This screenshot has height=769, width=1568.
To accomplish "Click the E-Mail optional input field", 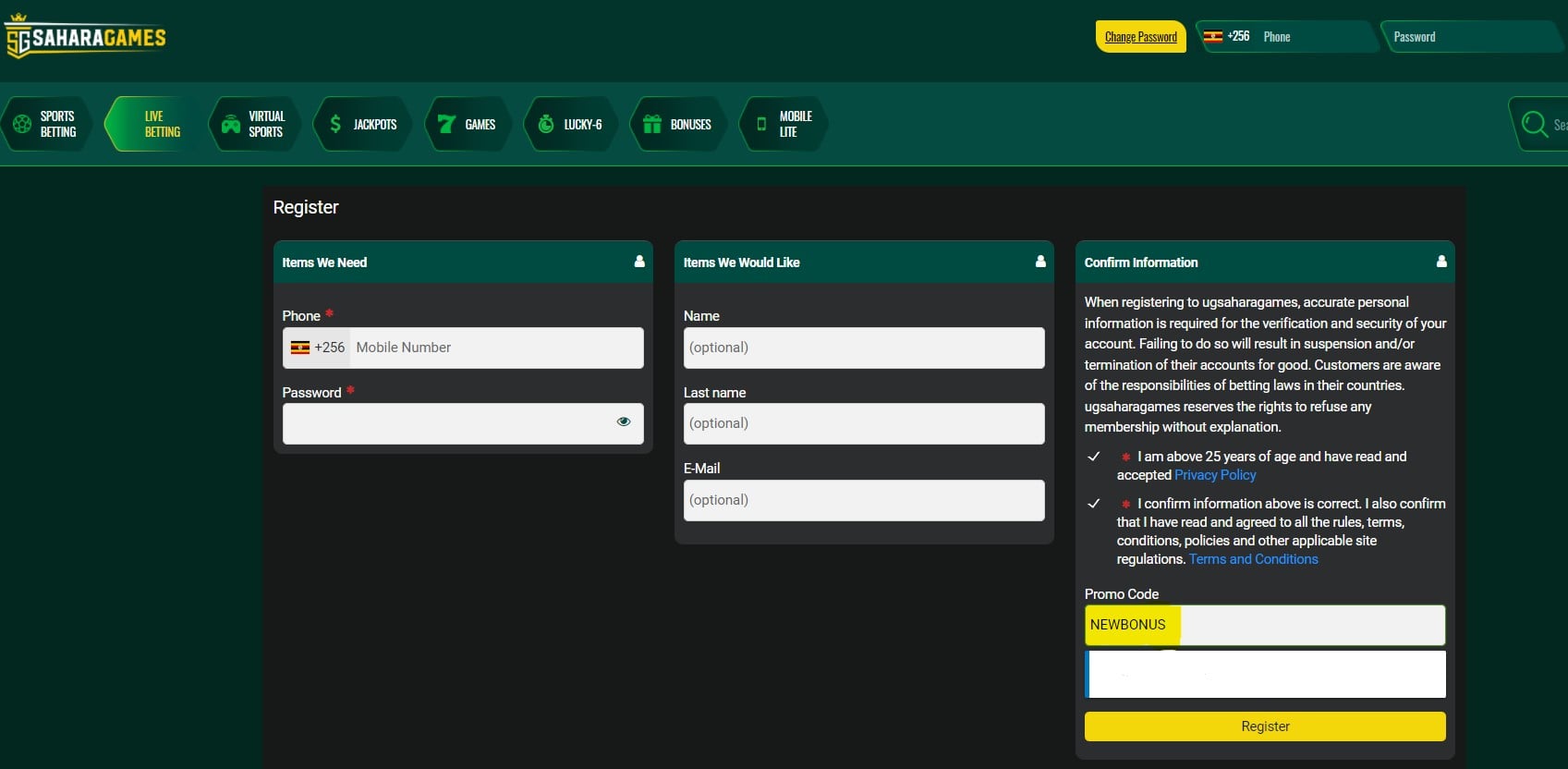I will 864,500.
